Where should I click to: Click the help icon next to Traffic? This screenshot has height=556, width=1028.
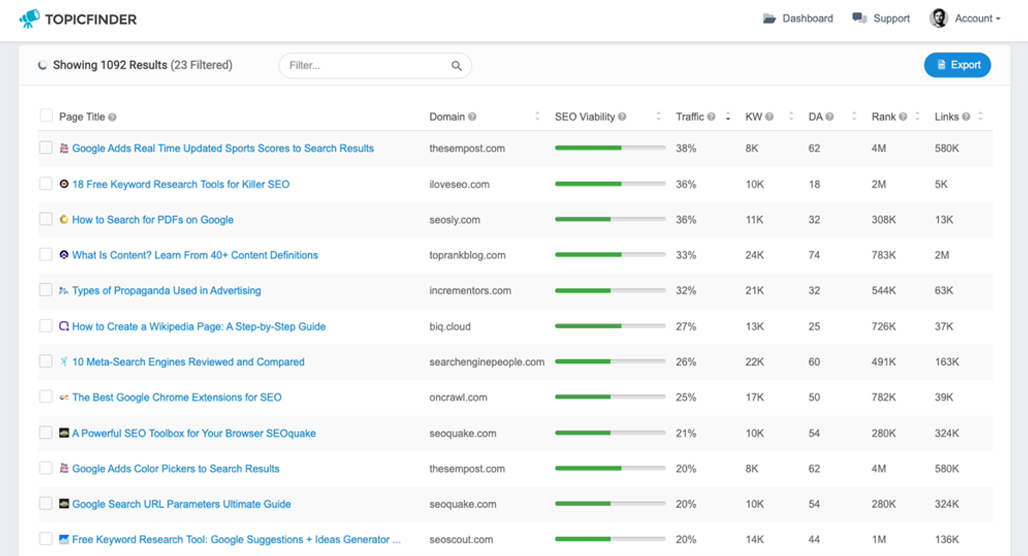click(x=711, y=117)
